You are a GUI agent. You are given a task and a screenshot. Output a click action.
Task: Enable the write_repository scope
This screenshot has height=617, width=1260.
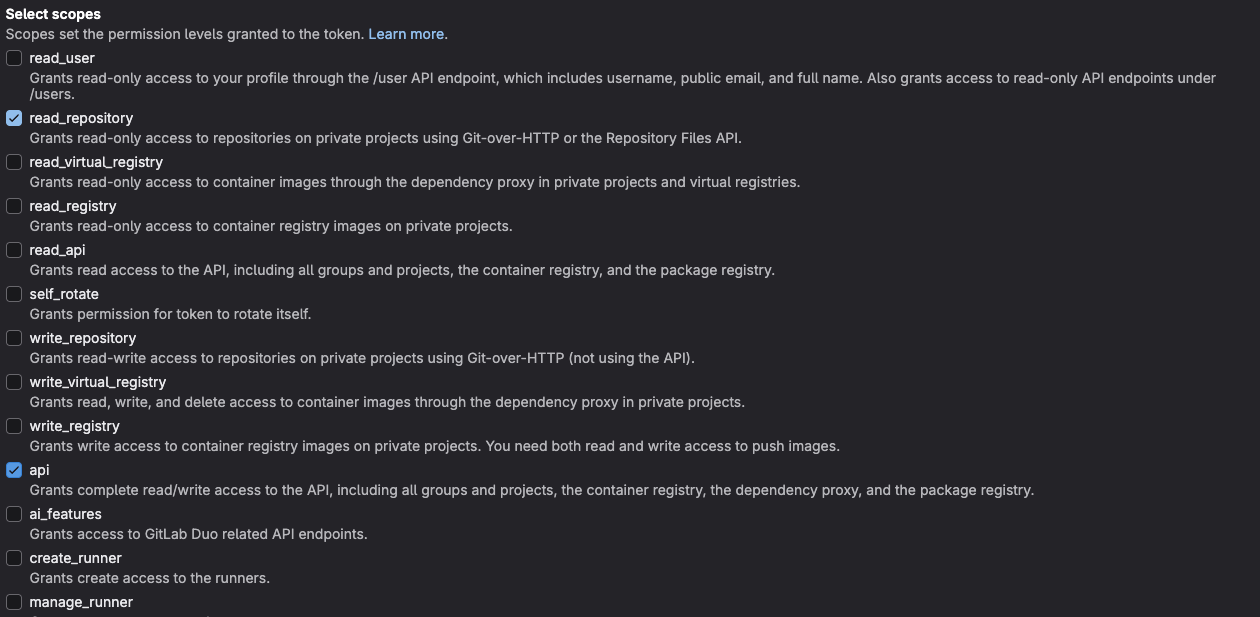(14, 338)
